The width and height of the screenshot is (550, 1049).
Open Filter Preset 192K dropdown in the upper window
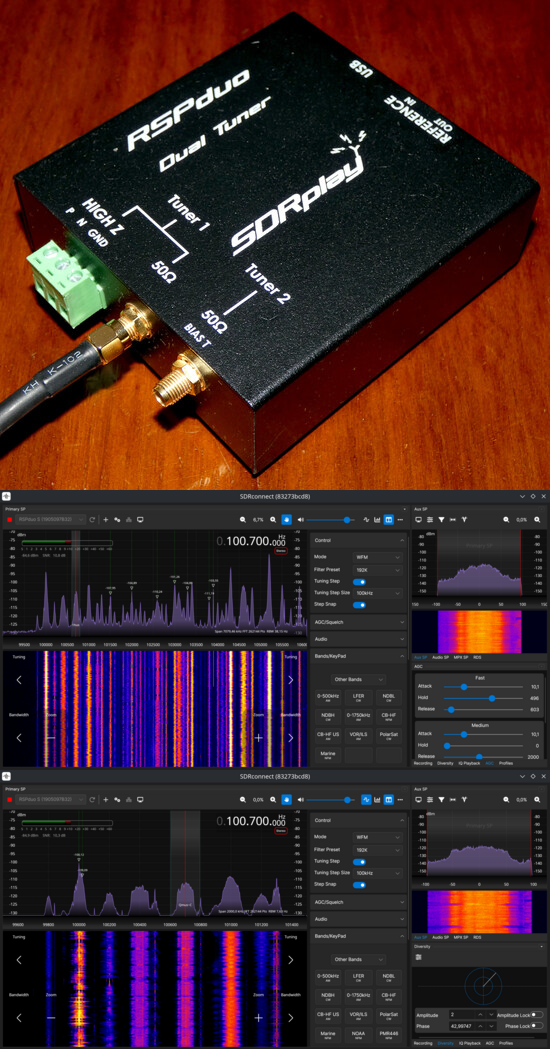[377, 569]
